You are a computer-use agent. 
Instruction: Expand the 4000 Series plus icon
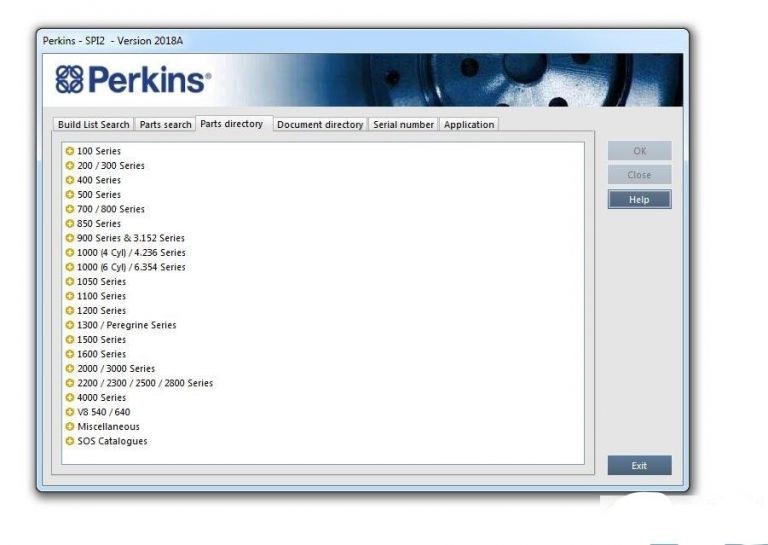[70, 397]
